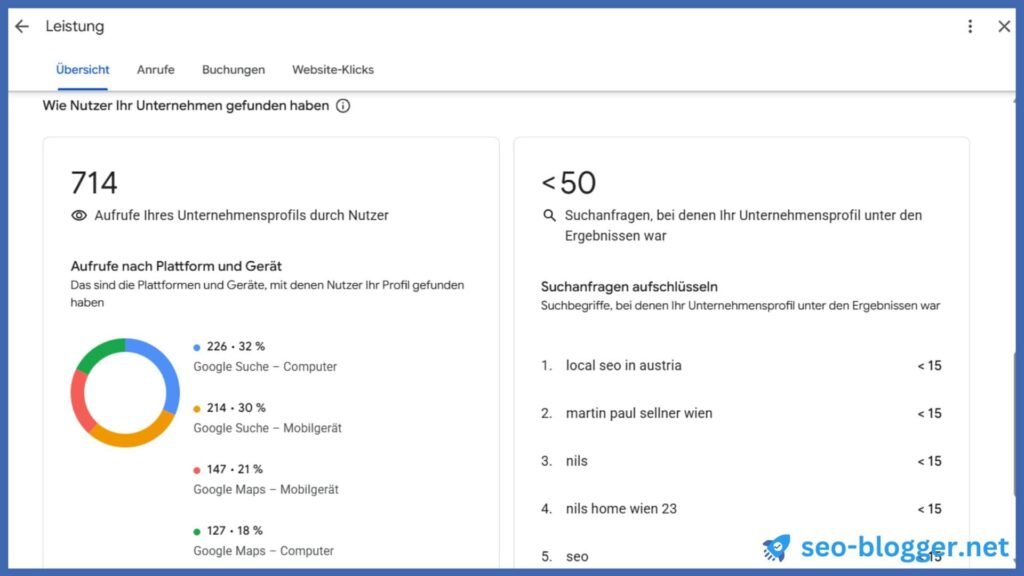Select search term 'local seo in austria'

[x=624, y=366]
